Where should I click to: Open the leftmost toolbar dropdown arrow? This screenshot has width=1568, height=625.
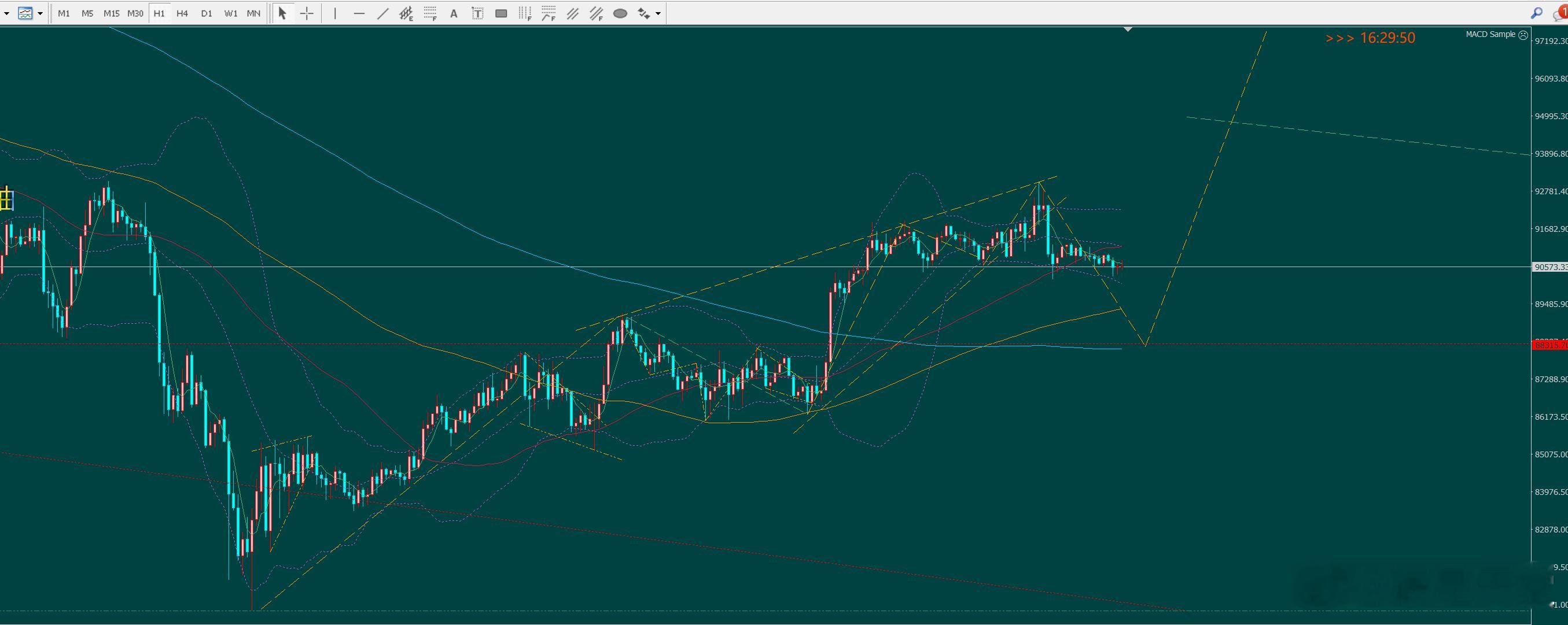coord(6,13)
